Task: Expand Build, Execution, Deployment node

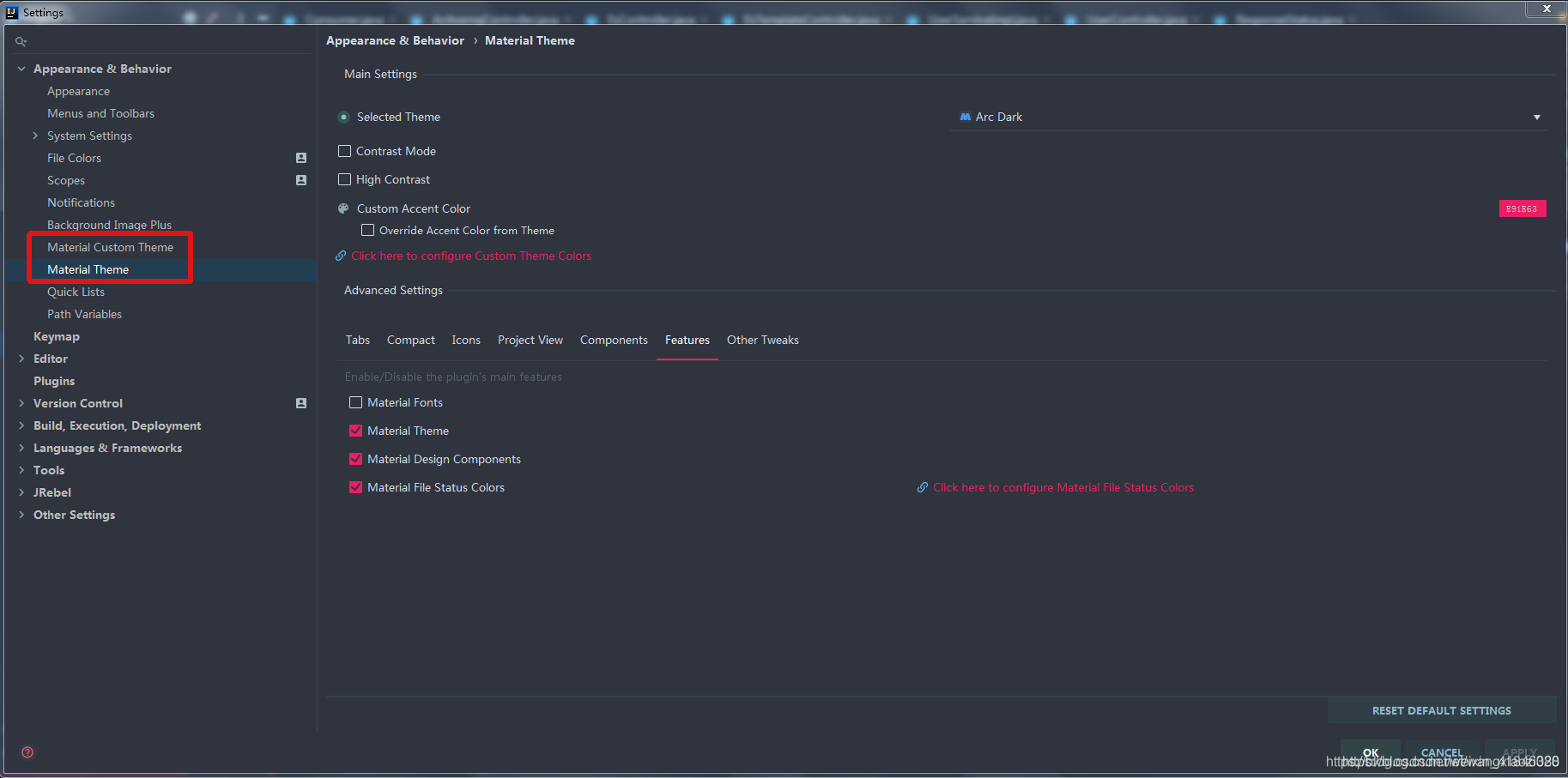Action: click(21, 425)
